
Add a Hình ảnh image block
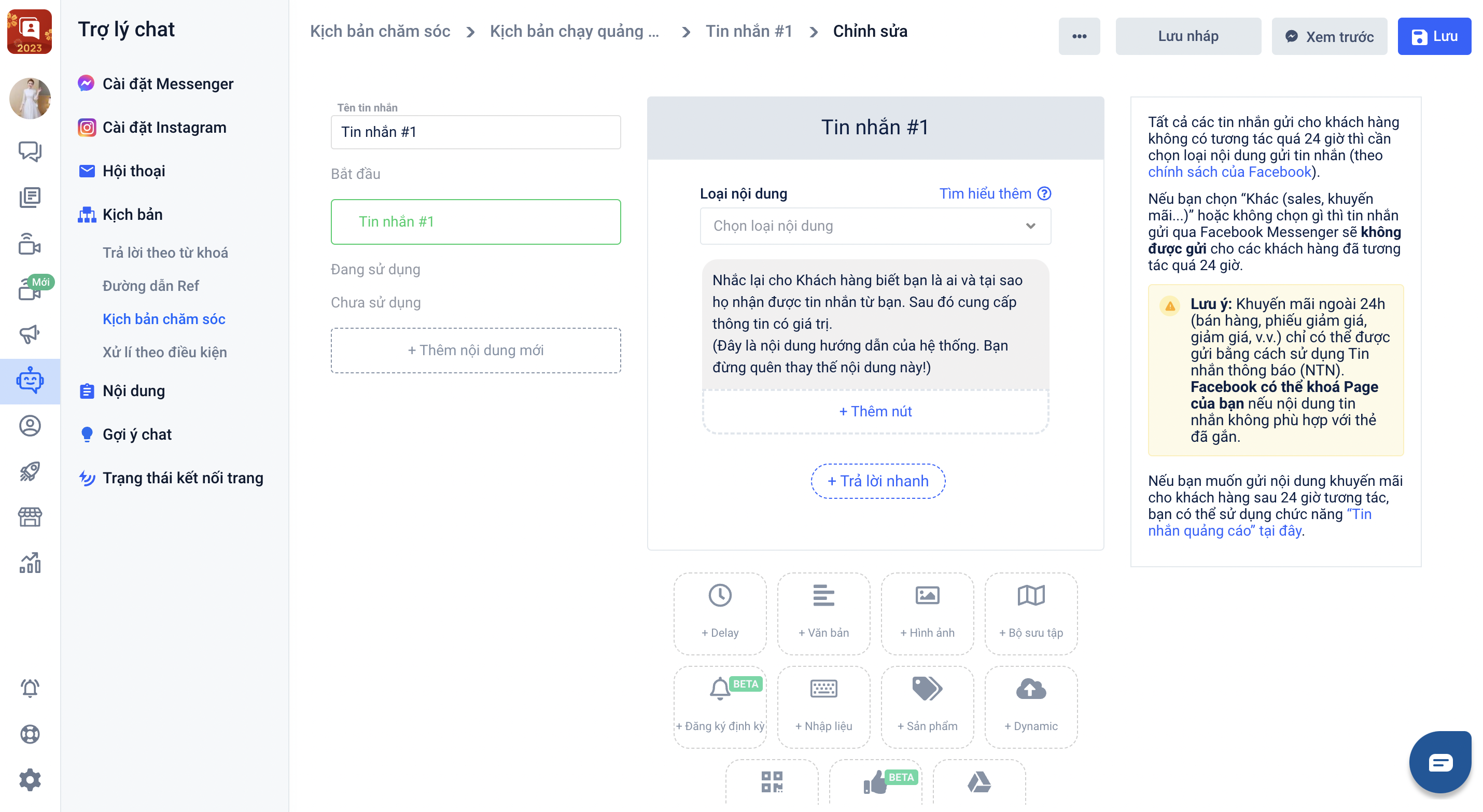coord(927,613)
